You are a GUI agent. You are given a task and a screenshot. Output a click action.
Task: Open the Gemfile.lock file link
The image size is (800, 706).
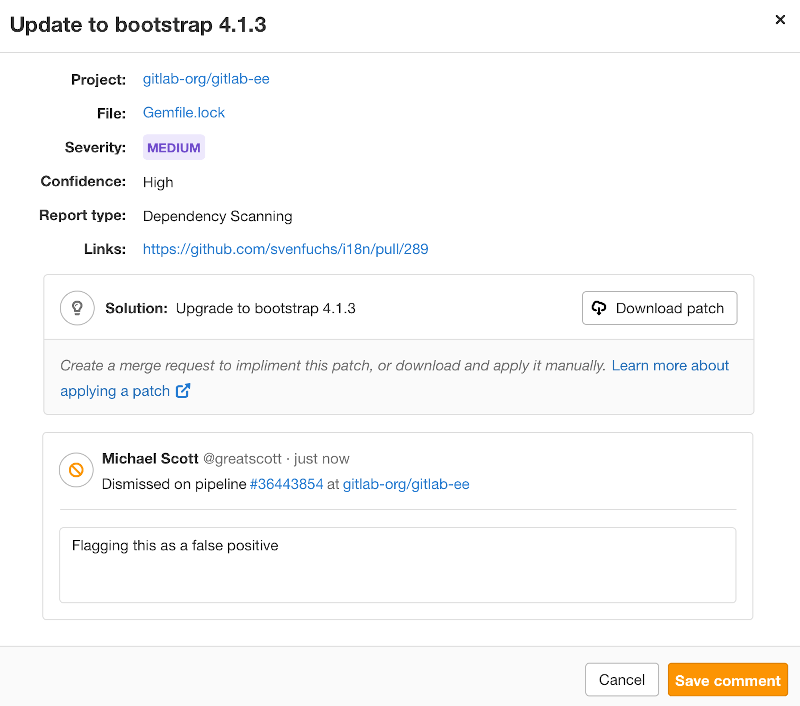(183, 112)
